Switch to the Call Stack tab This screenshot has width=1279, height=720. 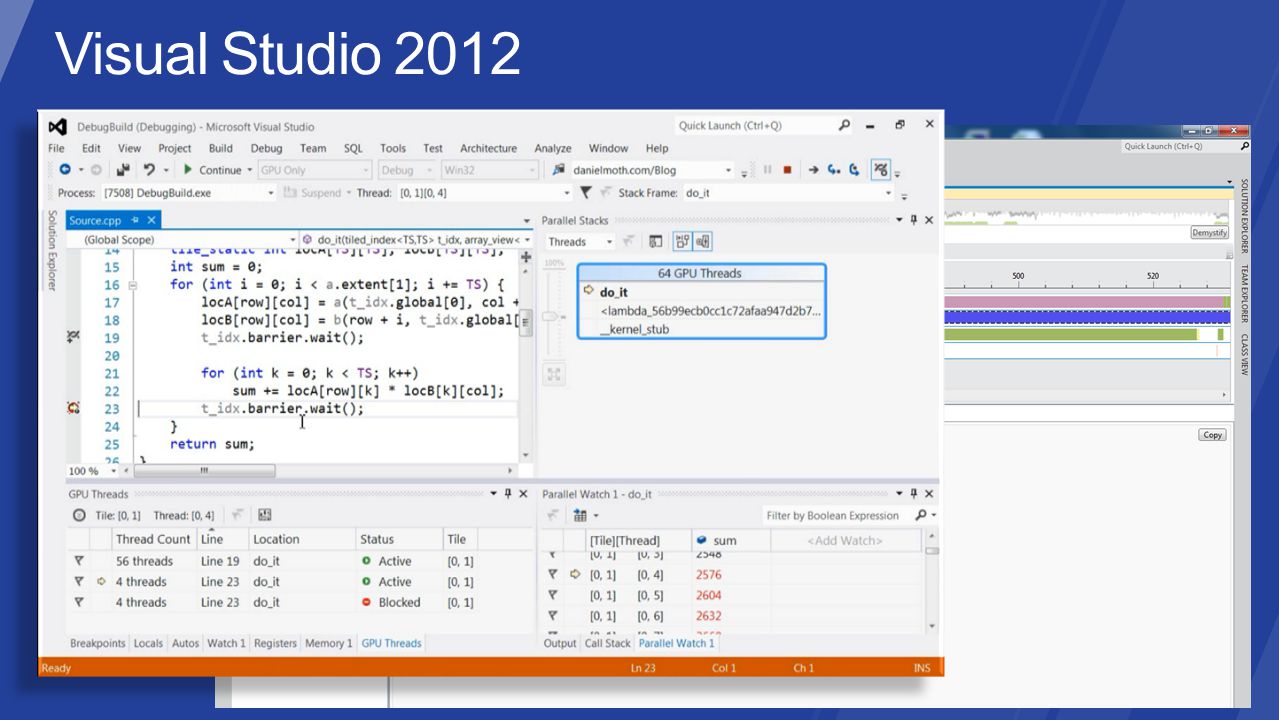click(607, 643)
